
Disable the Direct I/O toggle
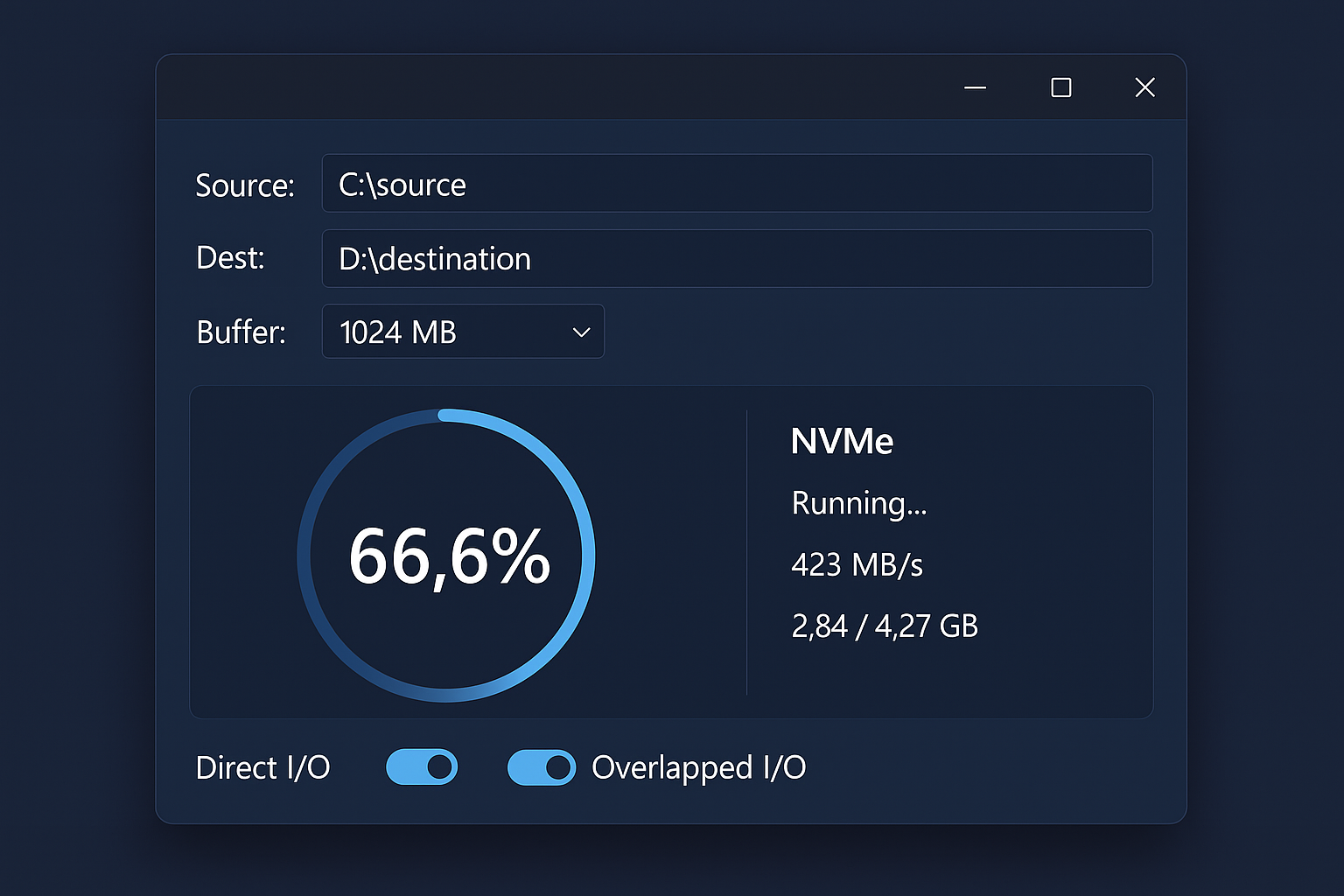coord(422,766)
